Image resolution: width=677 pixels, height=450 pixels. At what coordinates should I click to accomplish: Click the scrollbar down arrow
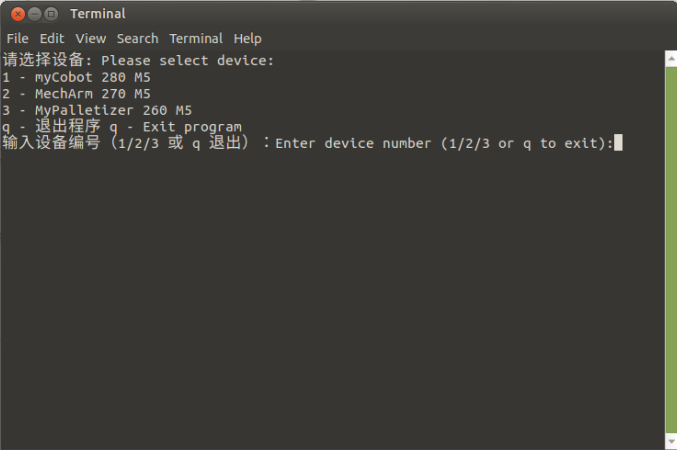point(671,441)
